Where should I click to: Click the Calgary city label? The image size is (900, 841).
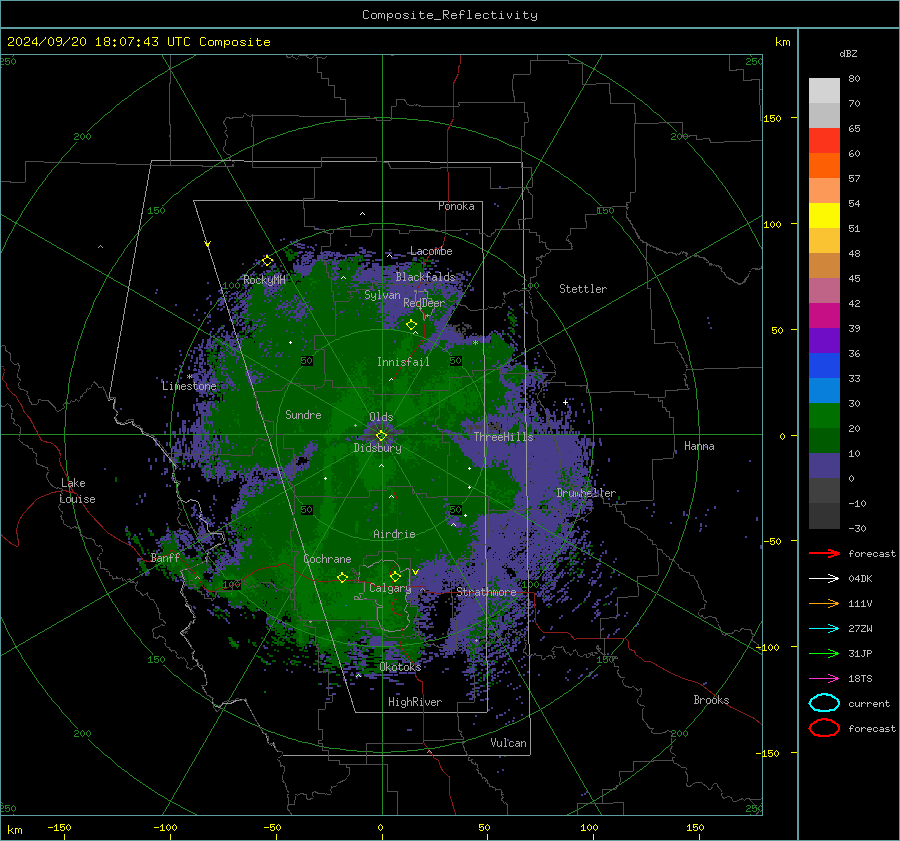(x=390, y=588)
